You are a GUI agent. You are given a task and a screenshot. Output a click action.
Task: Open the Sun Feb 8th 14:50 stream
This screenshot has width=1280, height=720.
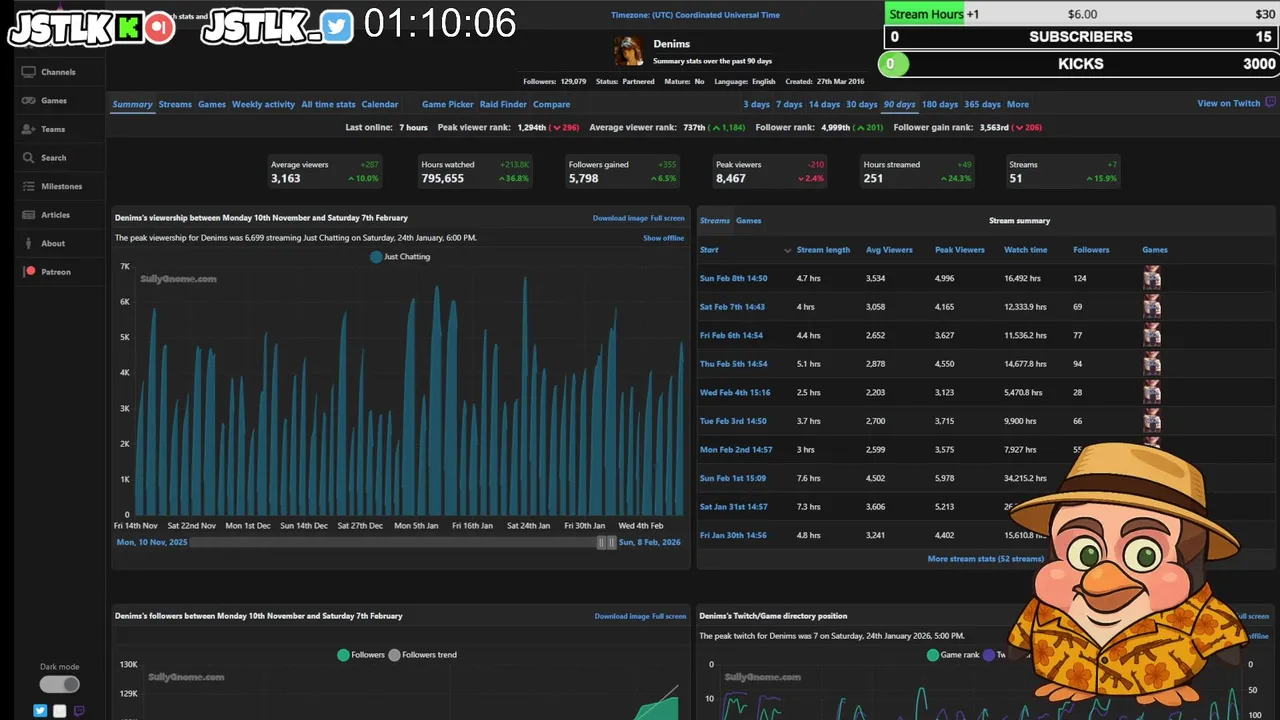pyautogui.click(x=733, y=278)
